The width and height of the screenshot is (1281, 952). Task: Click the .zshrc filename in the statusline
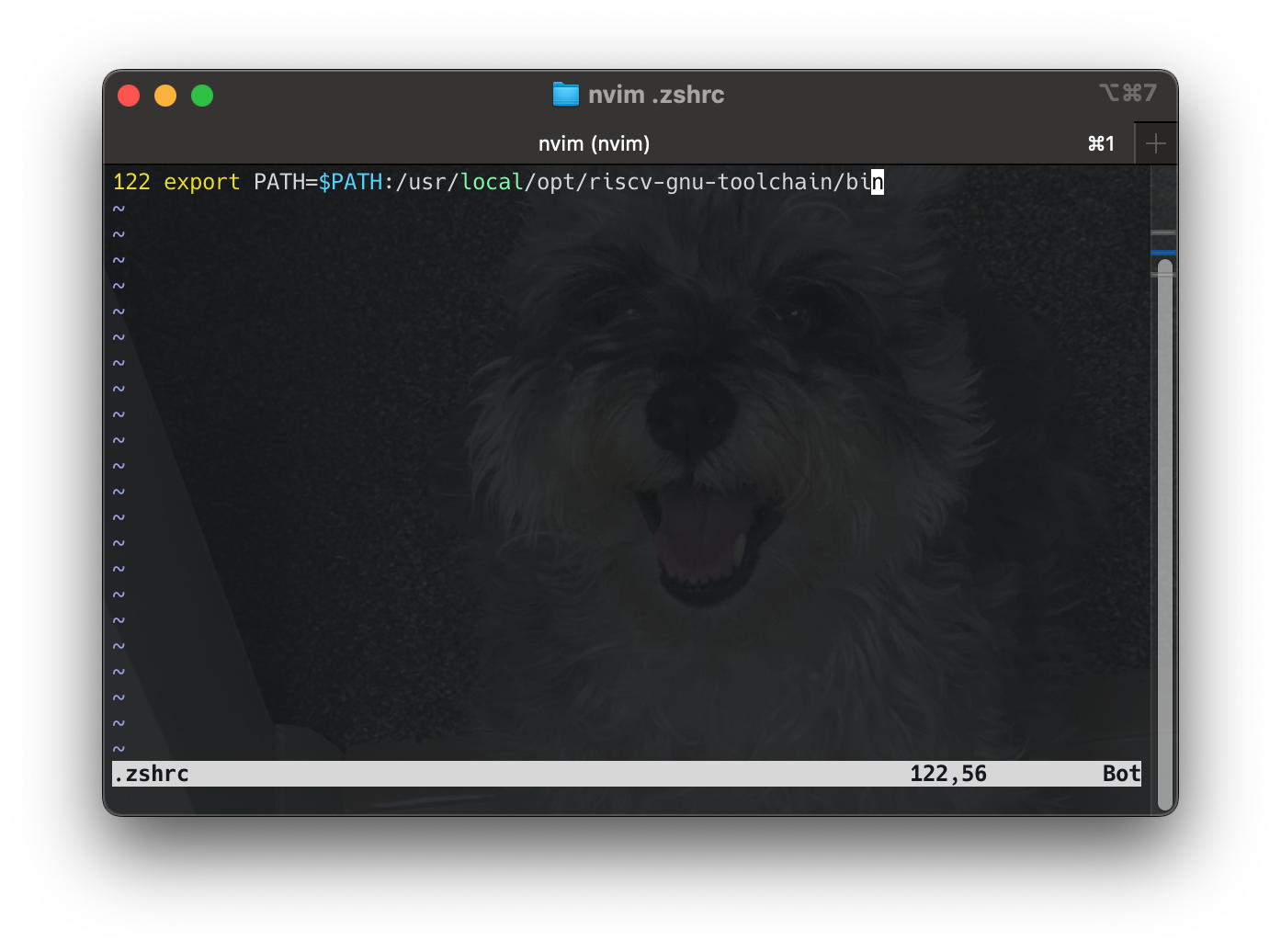[151, 774]
